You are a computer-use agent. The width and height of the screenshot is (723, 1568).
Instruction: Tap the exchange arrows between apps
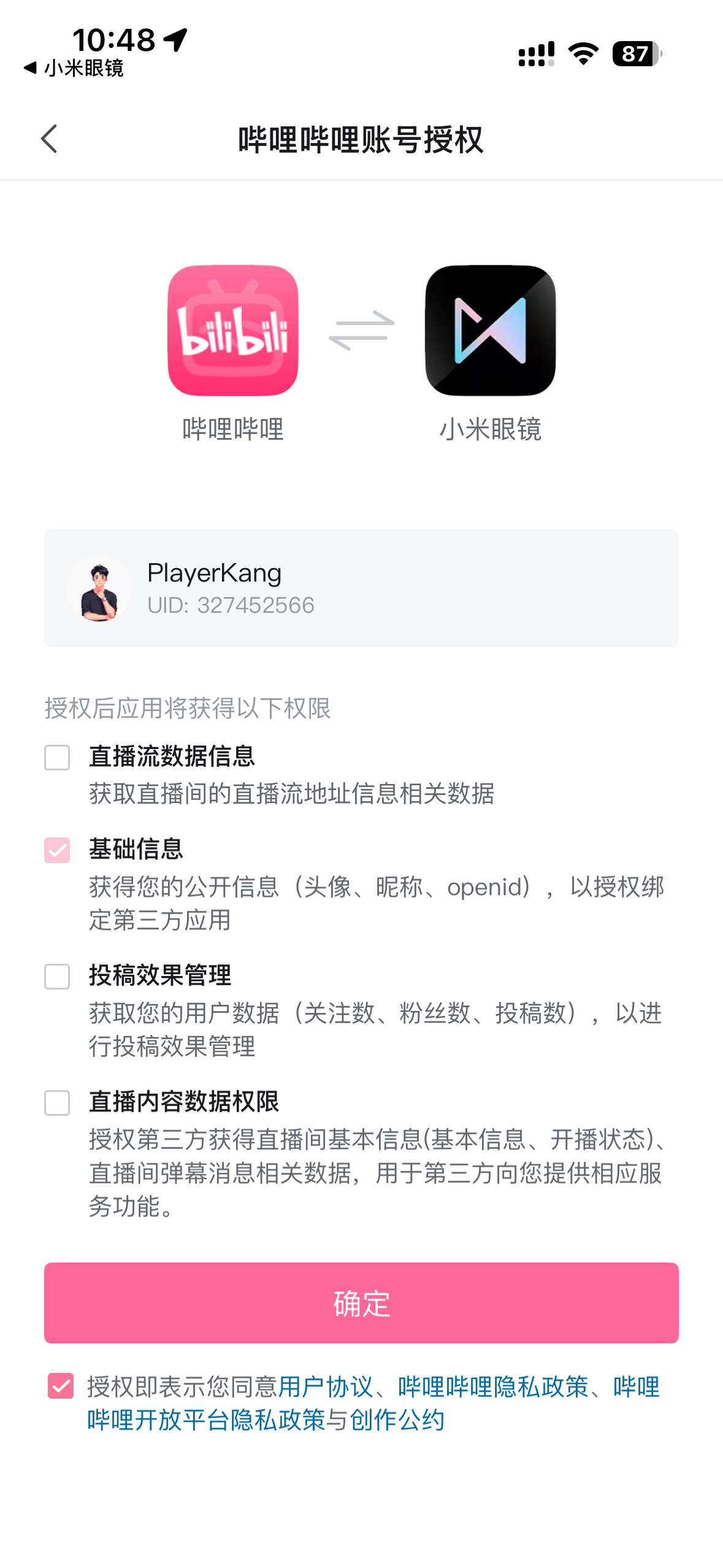point(361,330)
